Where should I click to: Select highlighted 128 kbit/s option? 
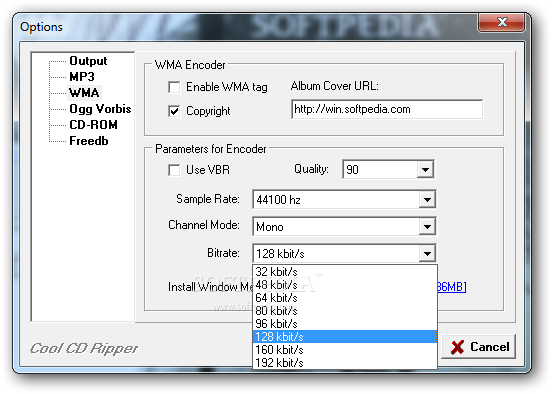pyautogui.click(x=345, y=337)
